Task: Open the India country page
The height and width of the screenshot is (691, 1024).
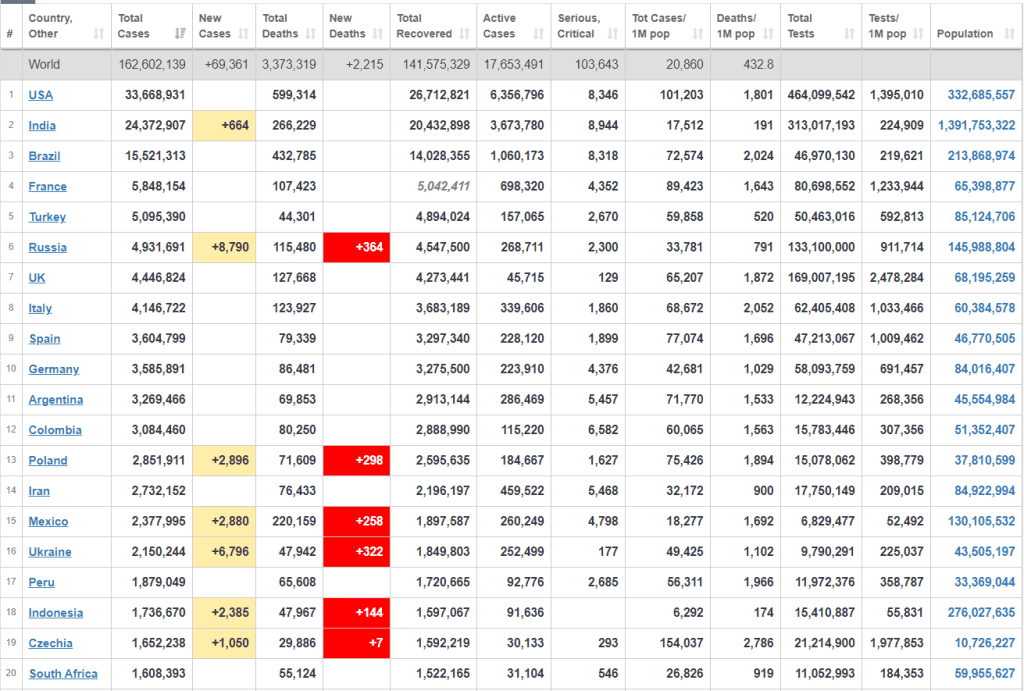Action: (x=42, y=126)
